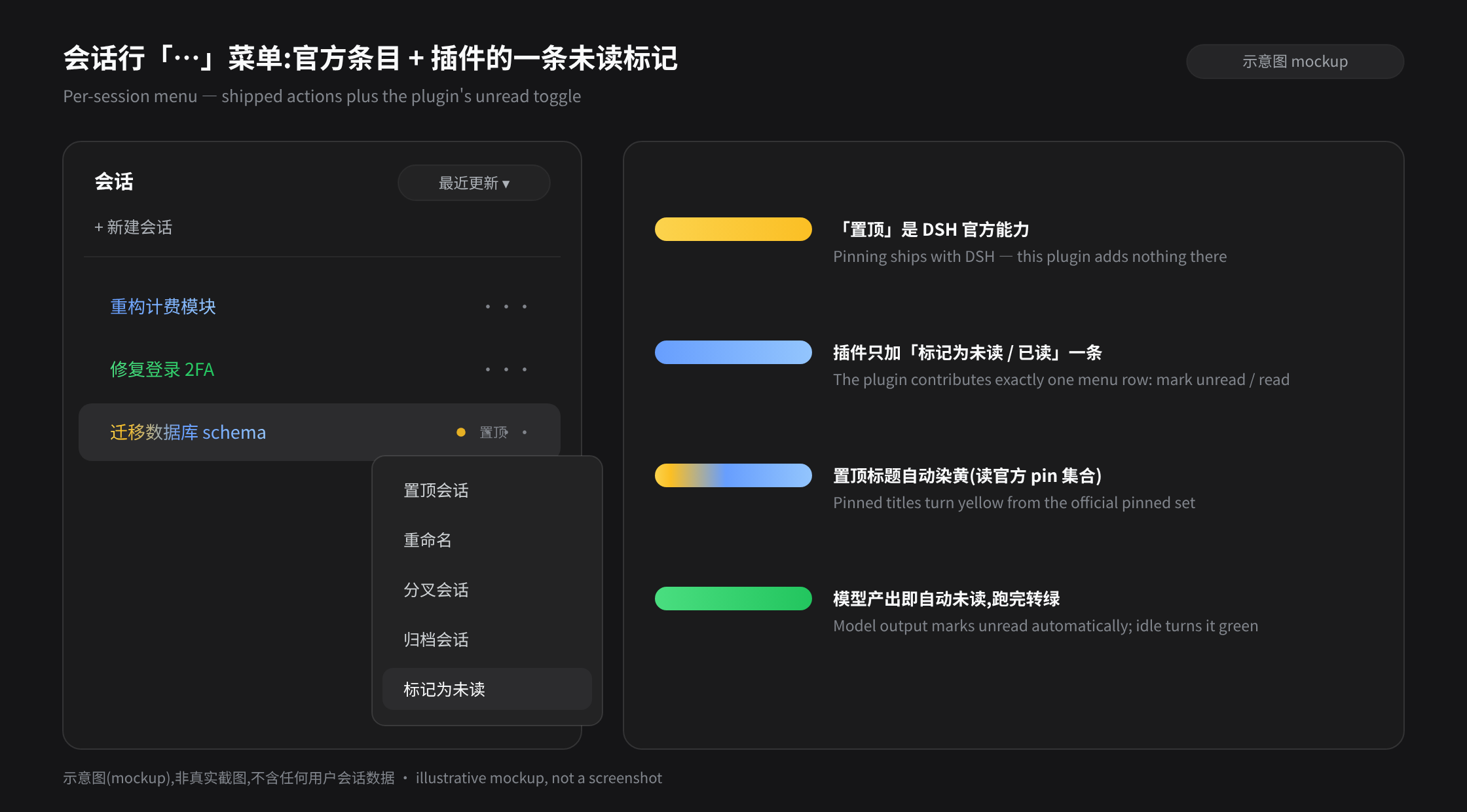Viewport: 1467px width, 812px height.
Task: Click the green legend bar
Action: (x=733, y=599)
